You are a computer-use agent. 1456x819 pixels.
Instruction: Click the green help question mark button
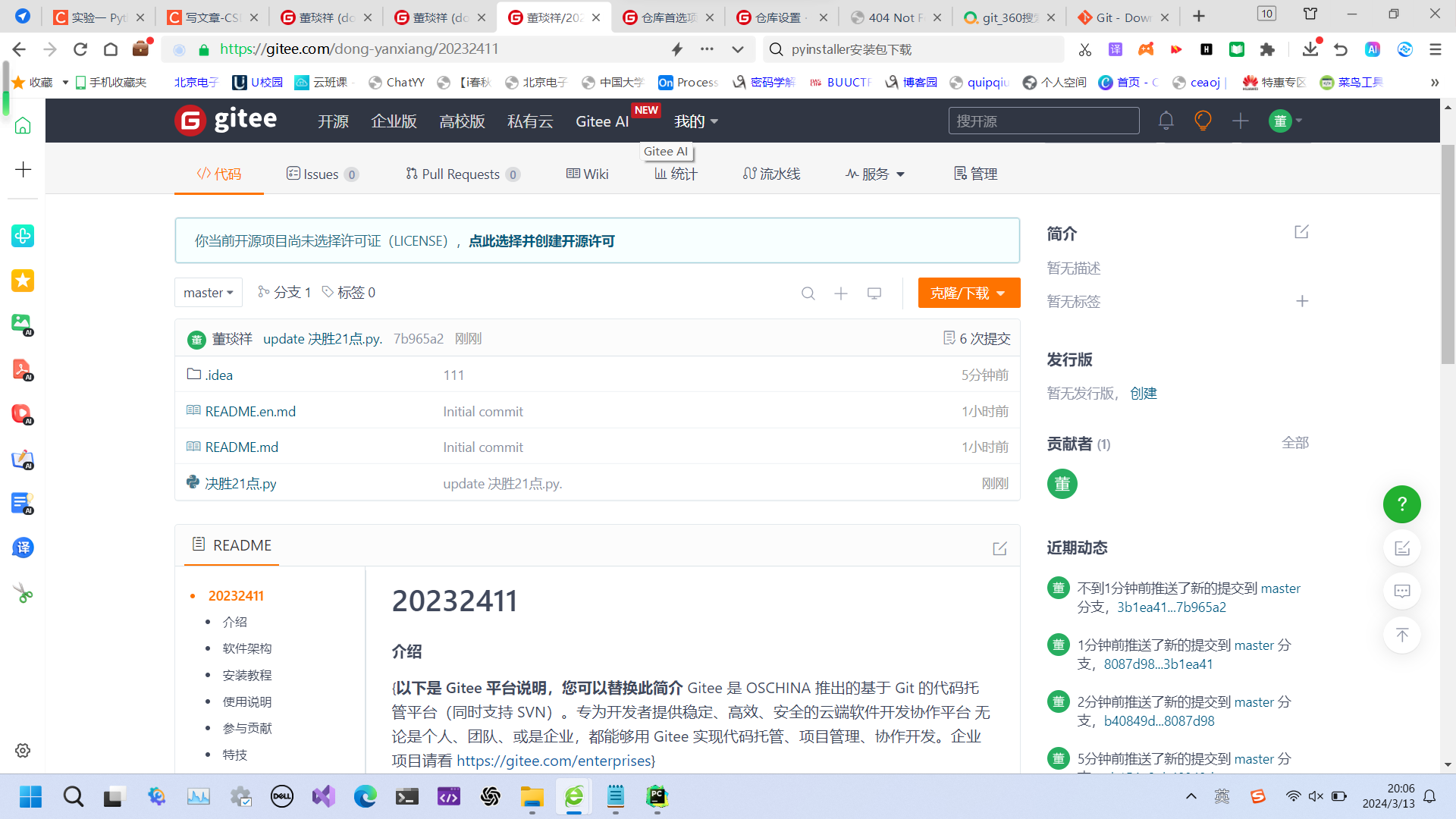pyautogui.click(x=1402, y=504)
